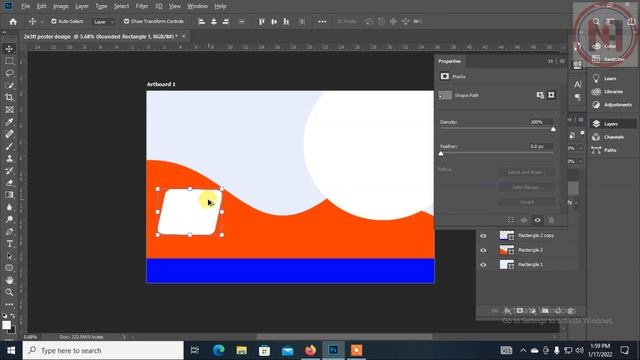Viewport: 640px width, 360px height.
Task: Click the Feather slider handle
Action: coord(441,153)
